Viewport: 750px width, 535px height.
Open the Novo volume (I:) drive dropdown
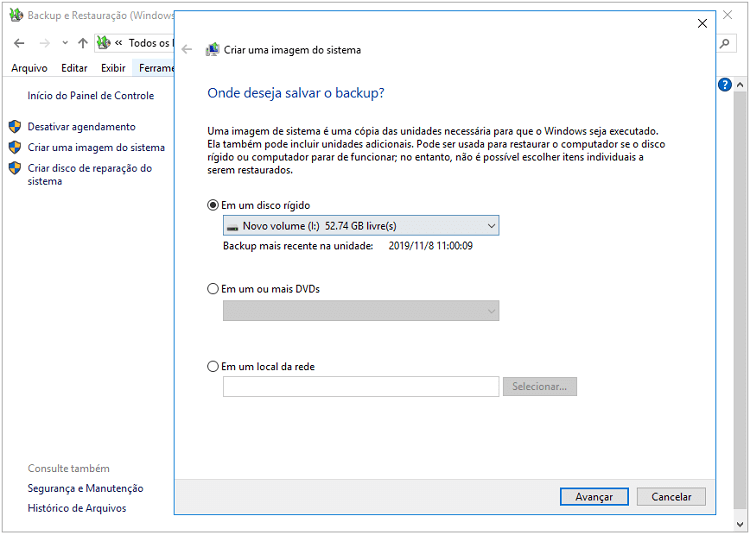(360, 226)
